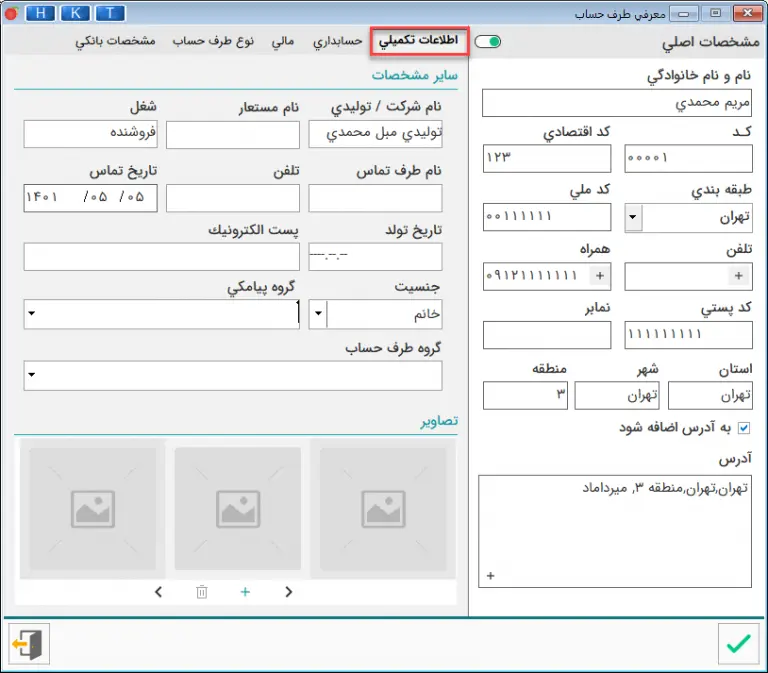Go to previous image with left chevron

(159, 592)
